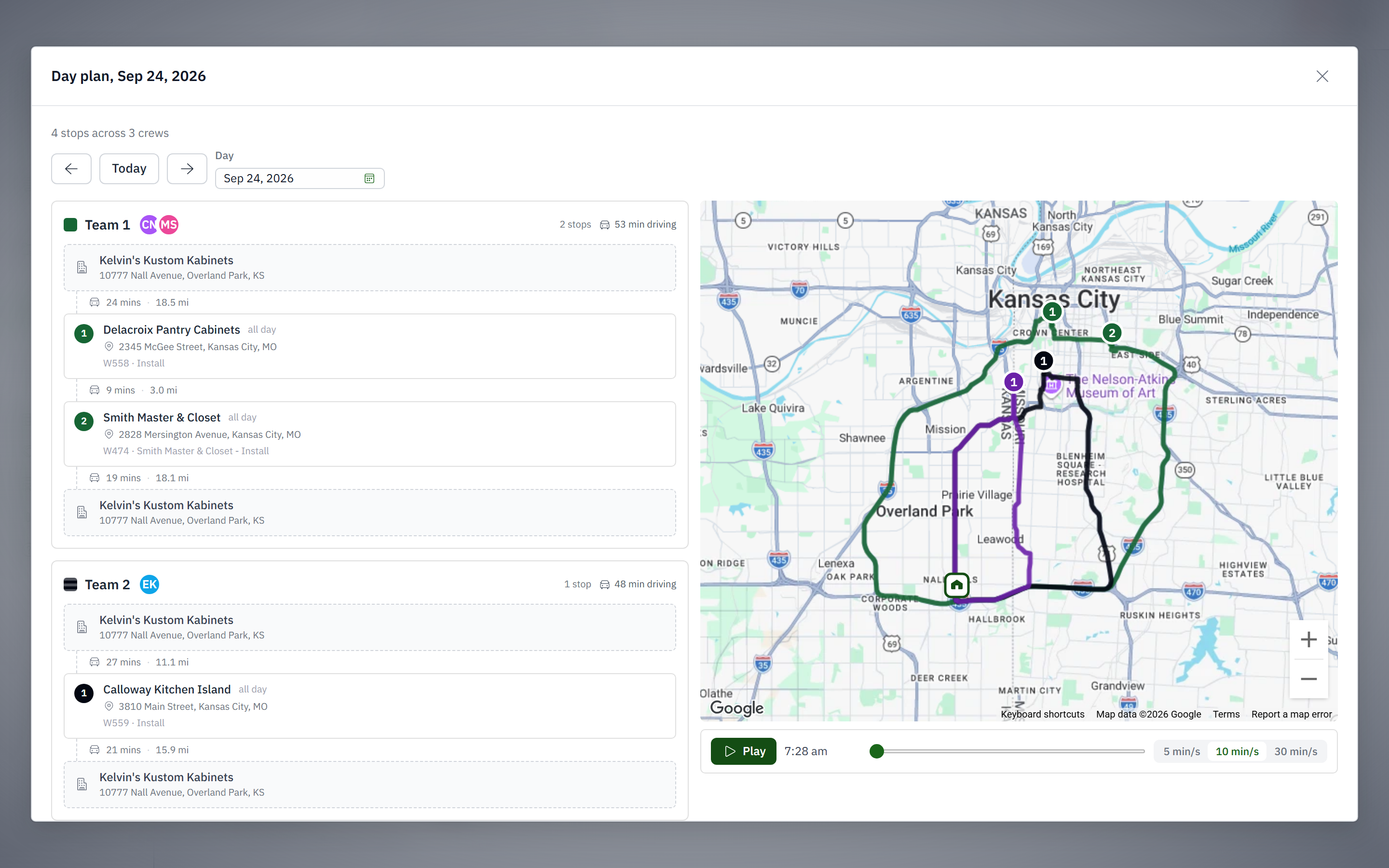Viewport: 1389px width, 868px height.
Task: Click black stop number 1 badge Calloway
Action: point(84,693)
